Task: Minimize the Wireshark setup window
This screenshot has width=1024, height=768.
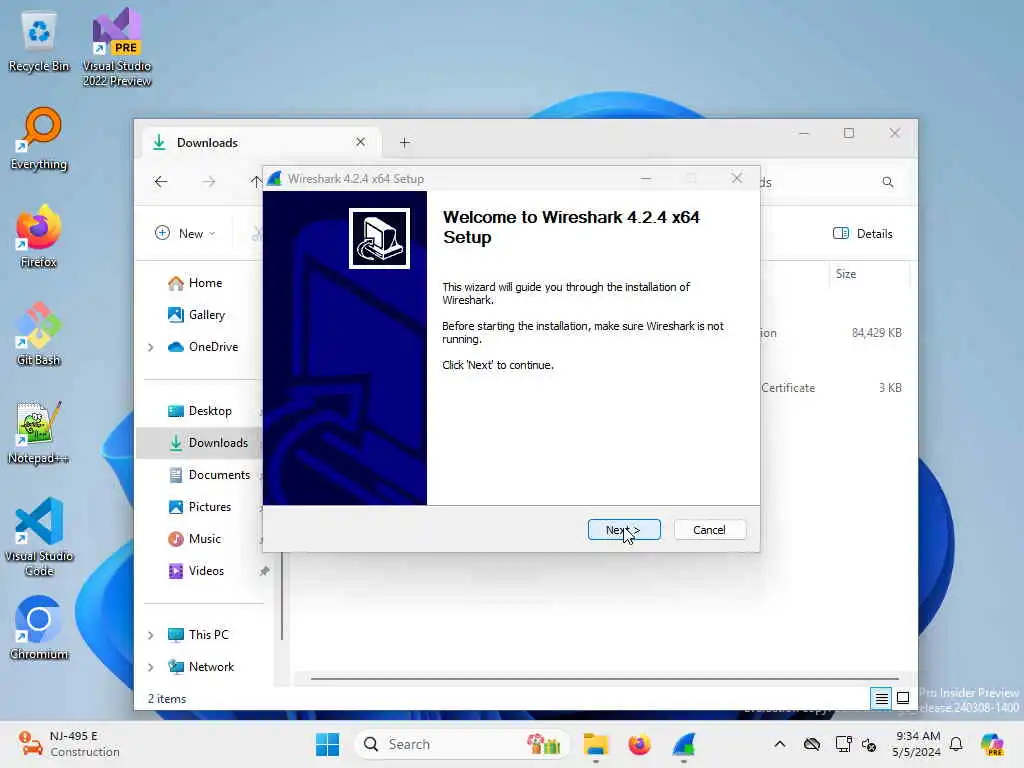Action: [x=646, y=178]
